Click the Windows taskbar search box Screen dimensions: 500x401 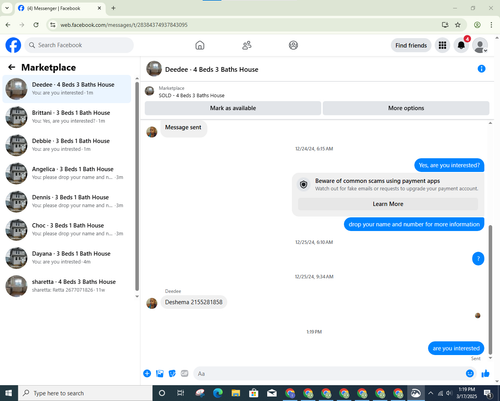point(85,393)
